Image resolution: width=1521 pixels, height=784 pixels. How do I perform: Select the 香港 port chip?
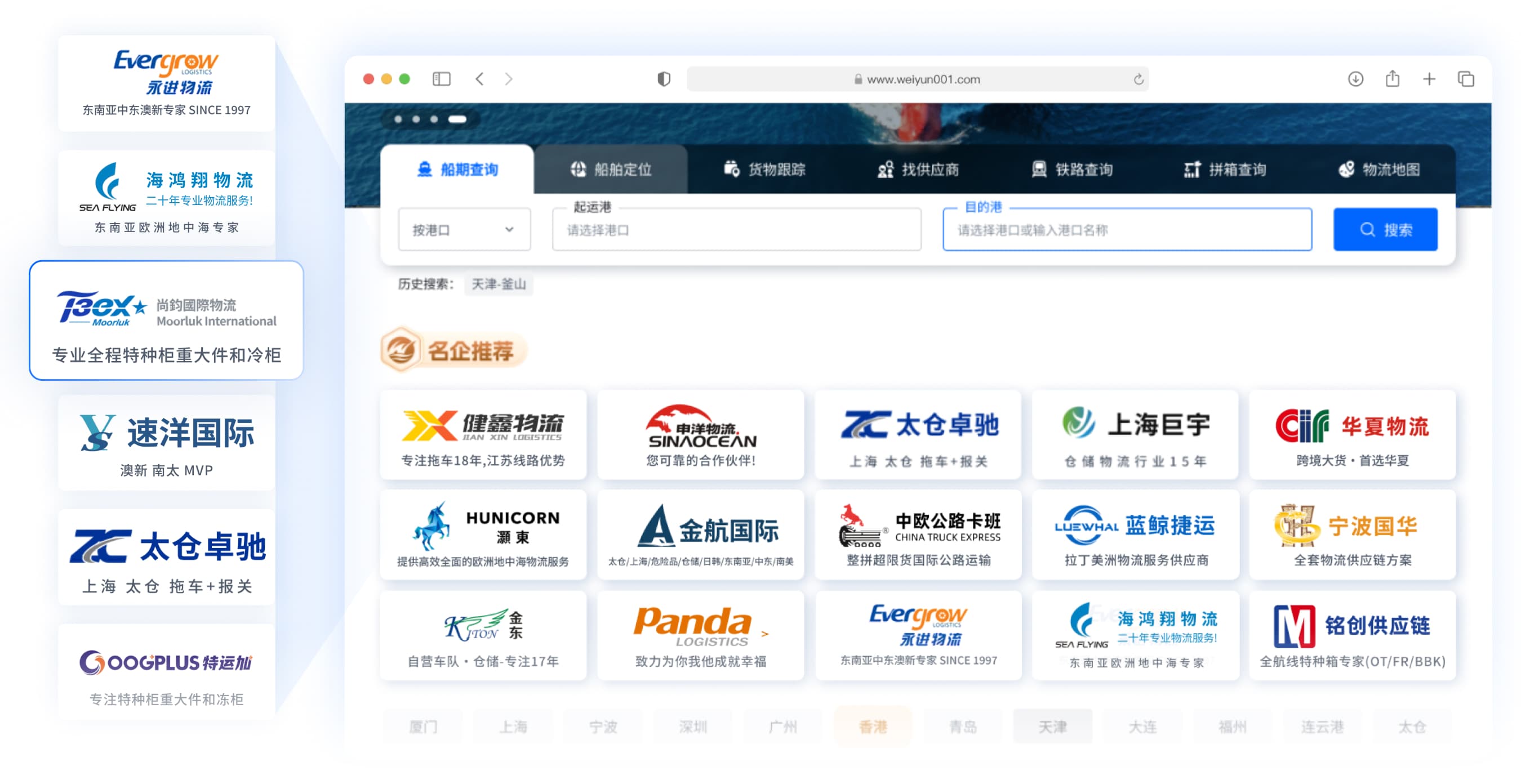[873, 727]
